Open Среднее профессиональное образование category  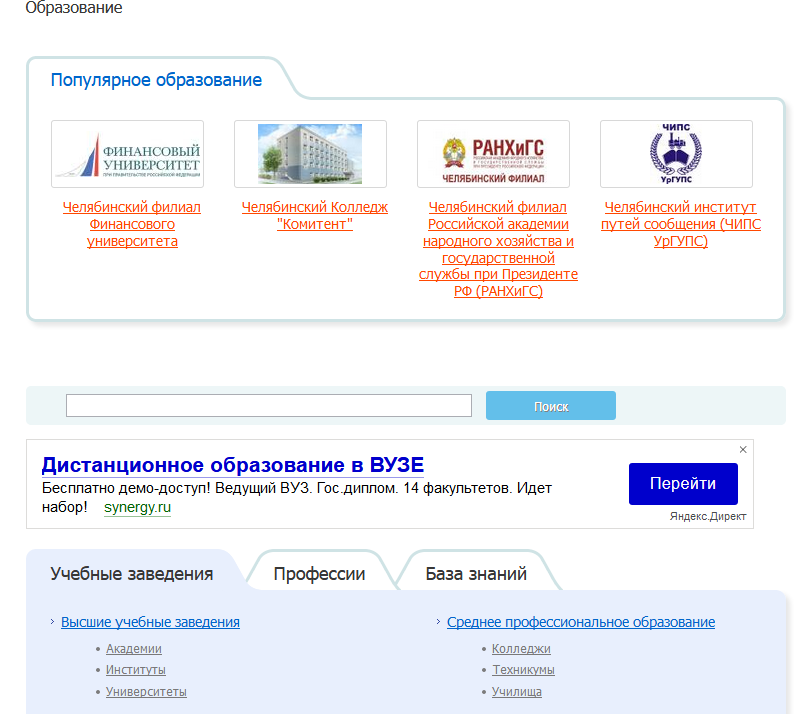click(x=581, y=622)
